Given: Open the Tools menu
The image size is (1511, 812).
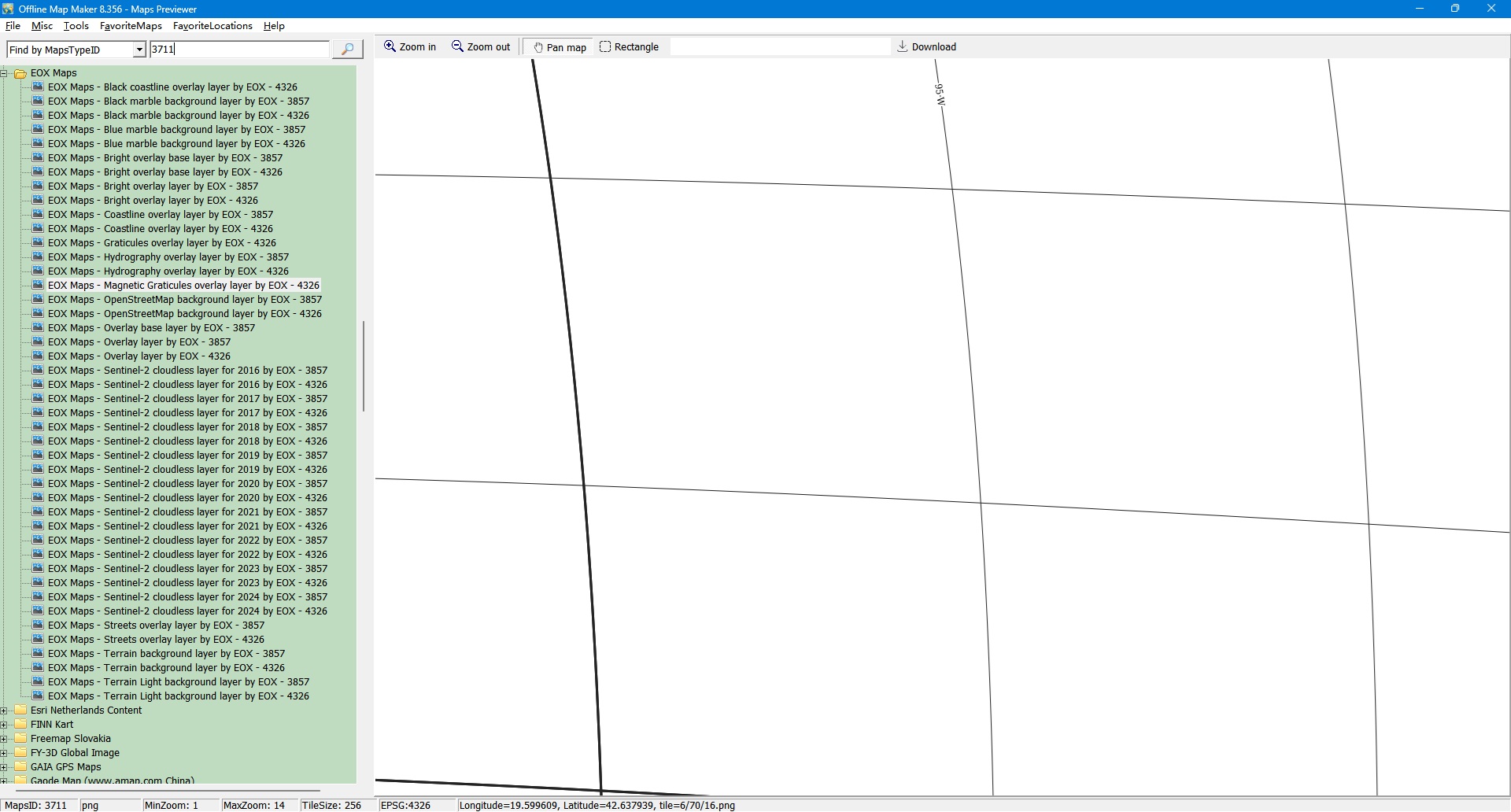Looking at the screenshot, I should 76,26.
